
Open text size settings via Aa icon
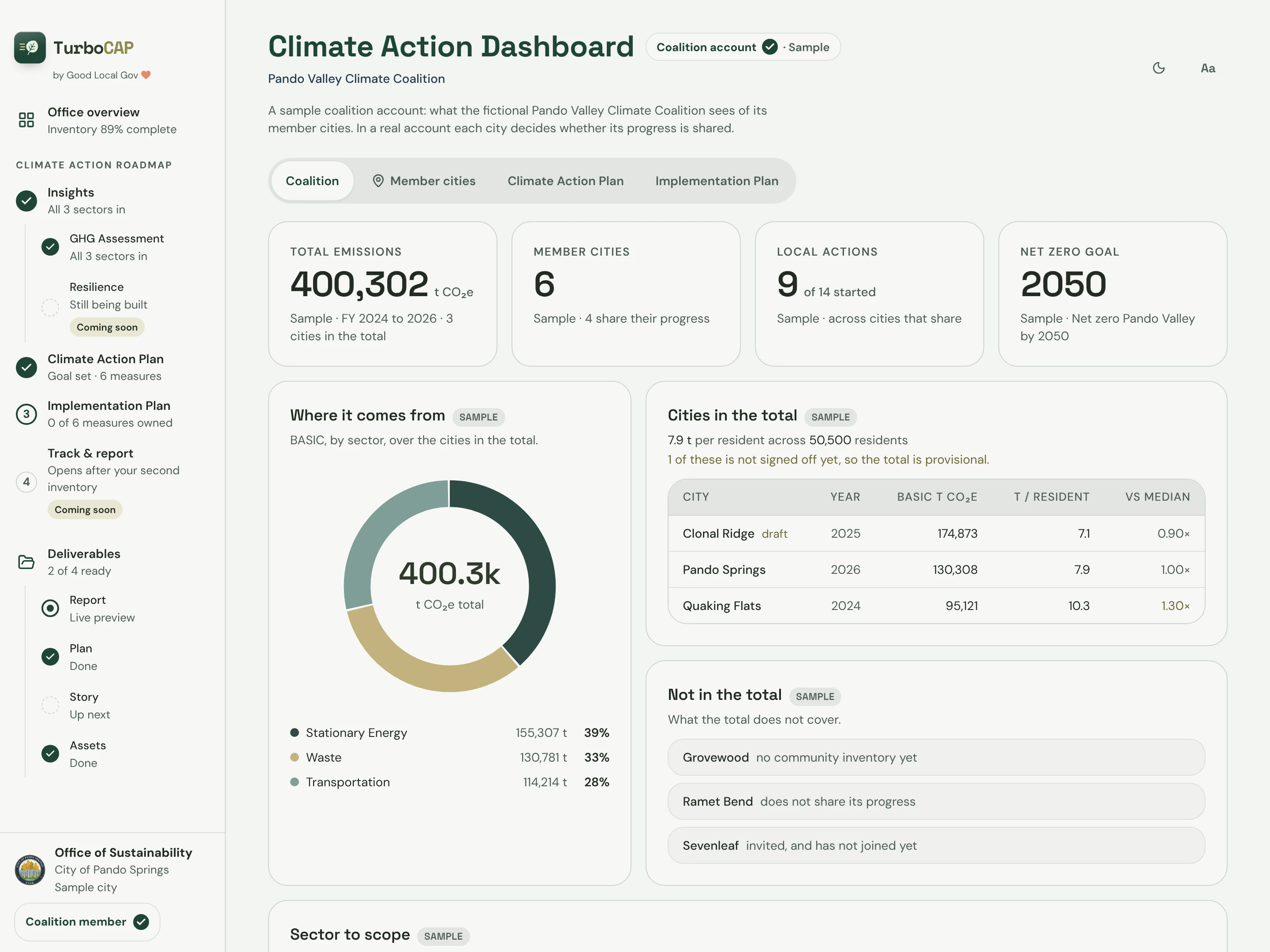(1208, 68)
